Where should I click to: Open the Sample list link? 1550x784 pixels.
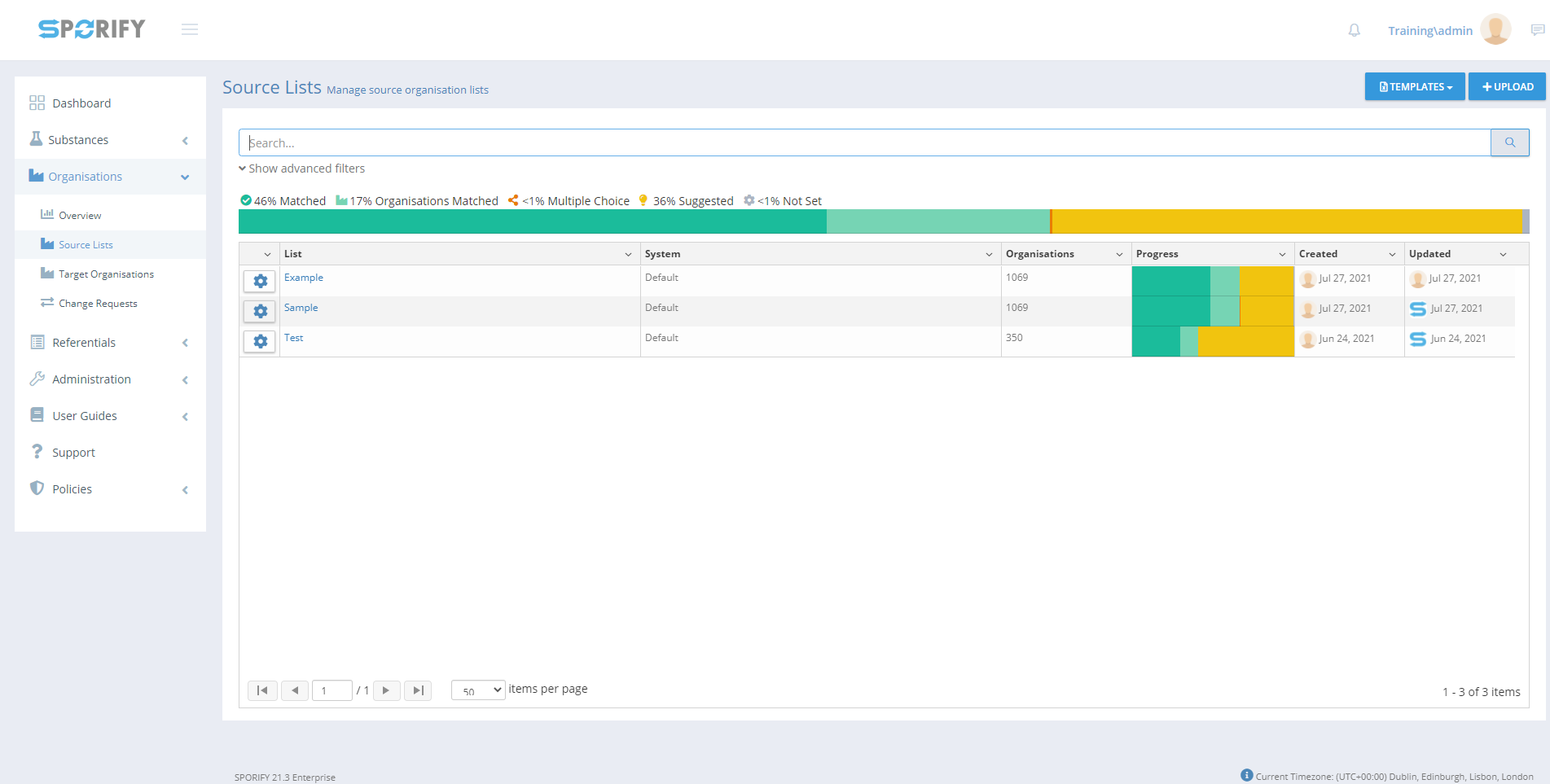point(301,308)
